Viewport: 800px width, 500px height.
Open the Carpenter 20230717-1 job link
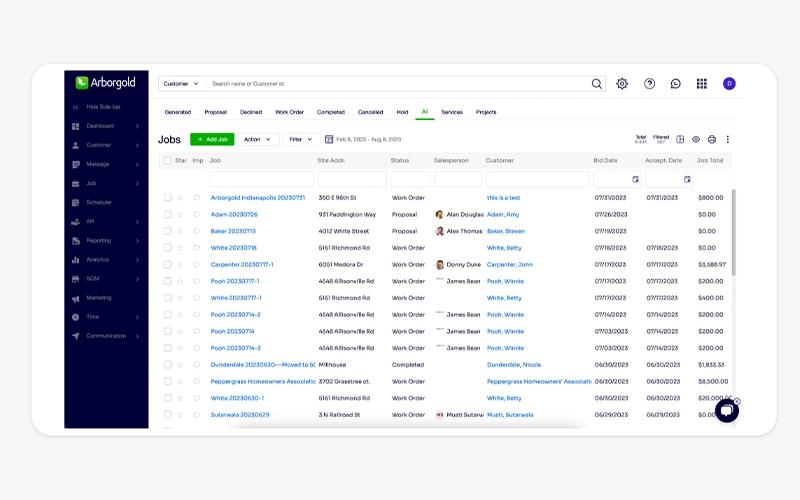tap(242, 264)
